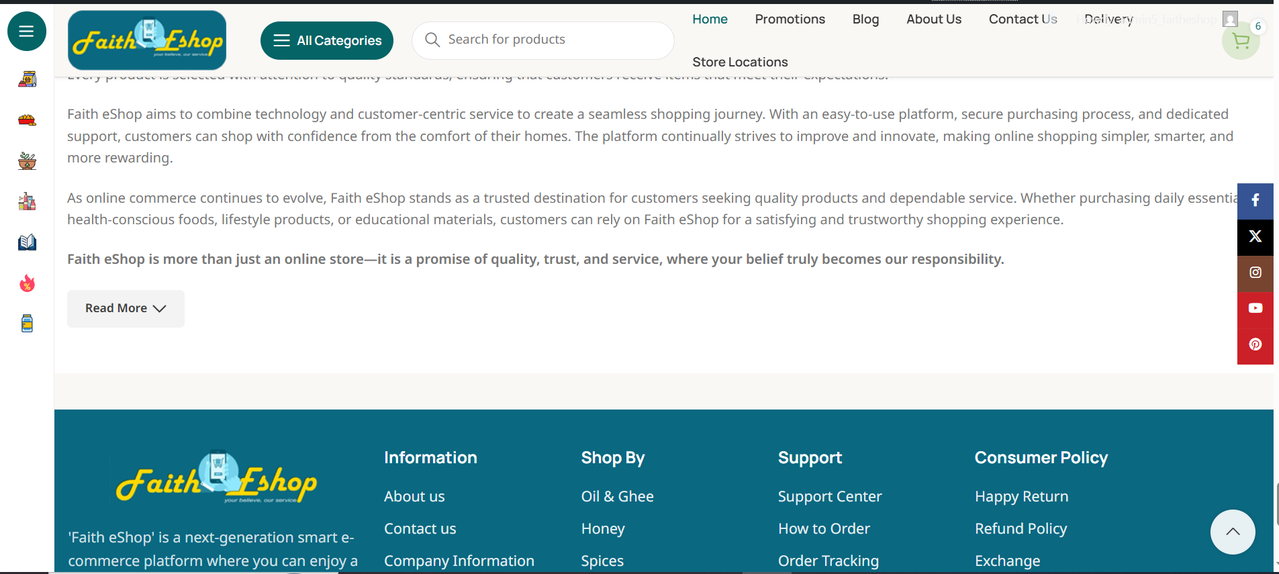Open footer Contact us link
The image size is (1279, 574).
[420, 528]
